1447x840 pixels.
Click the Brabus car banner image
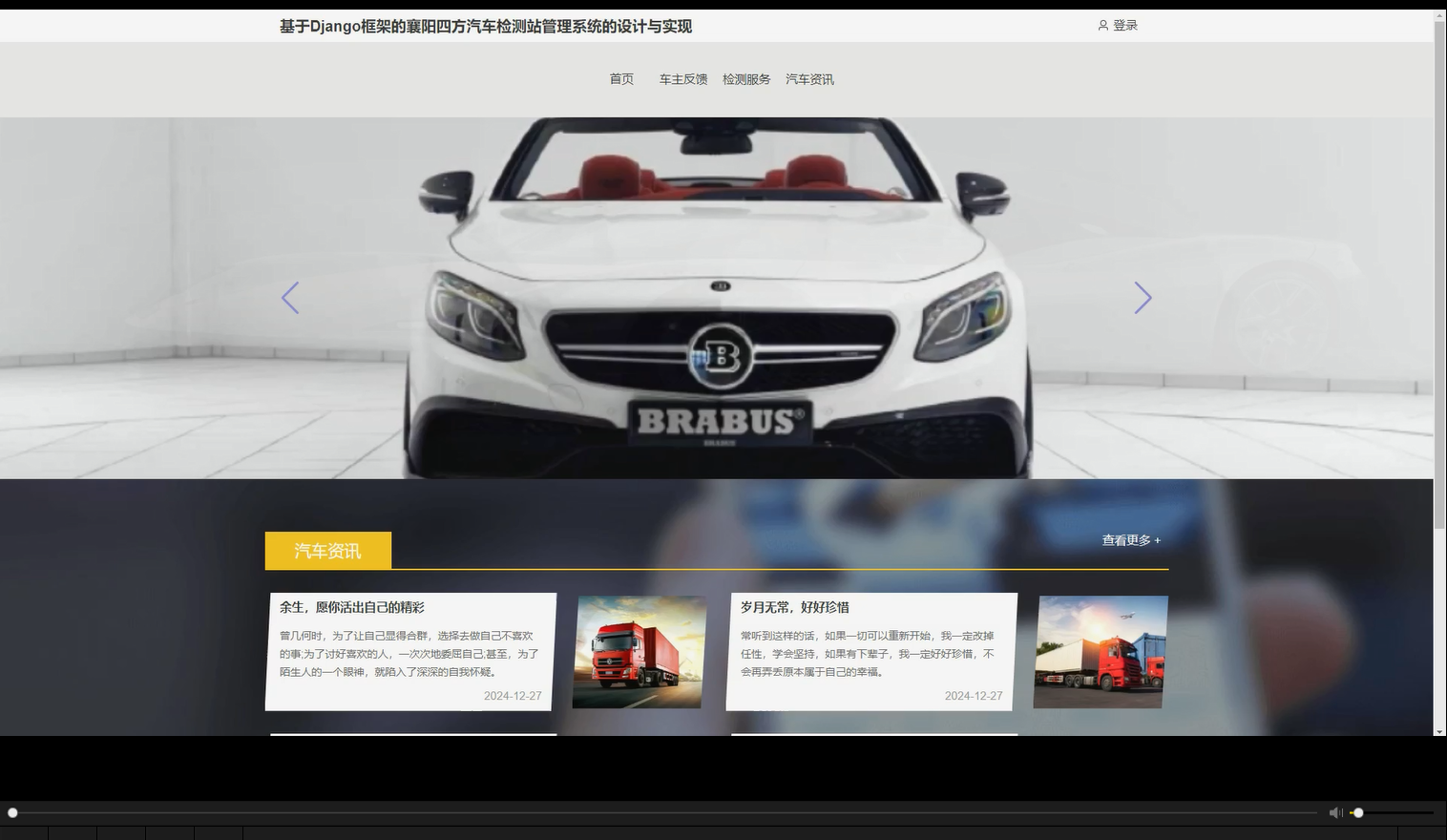pos(717,298)
